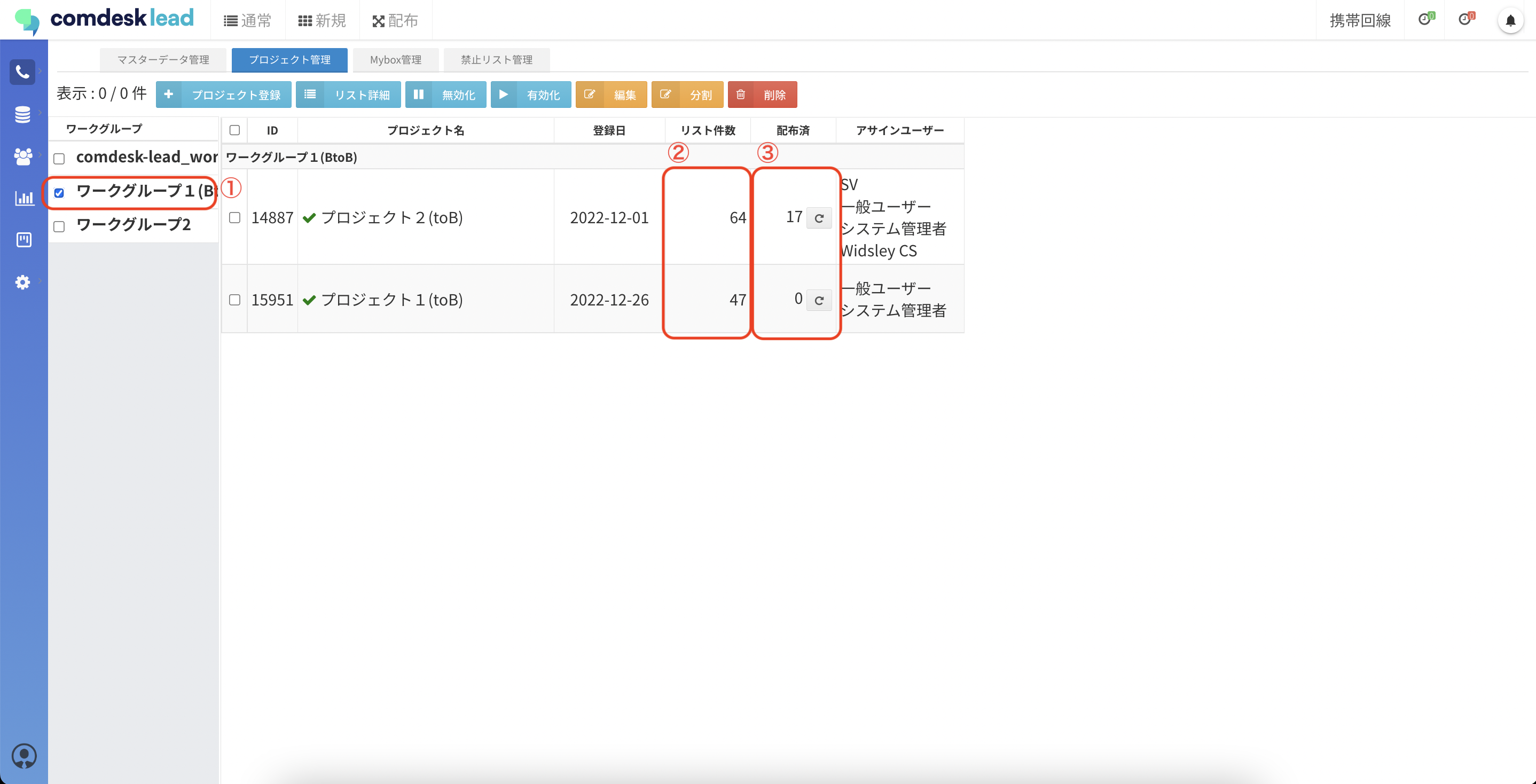
Task: Check the ワークグループ2 checkbox
Action: [59, 226]
